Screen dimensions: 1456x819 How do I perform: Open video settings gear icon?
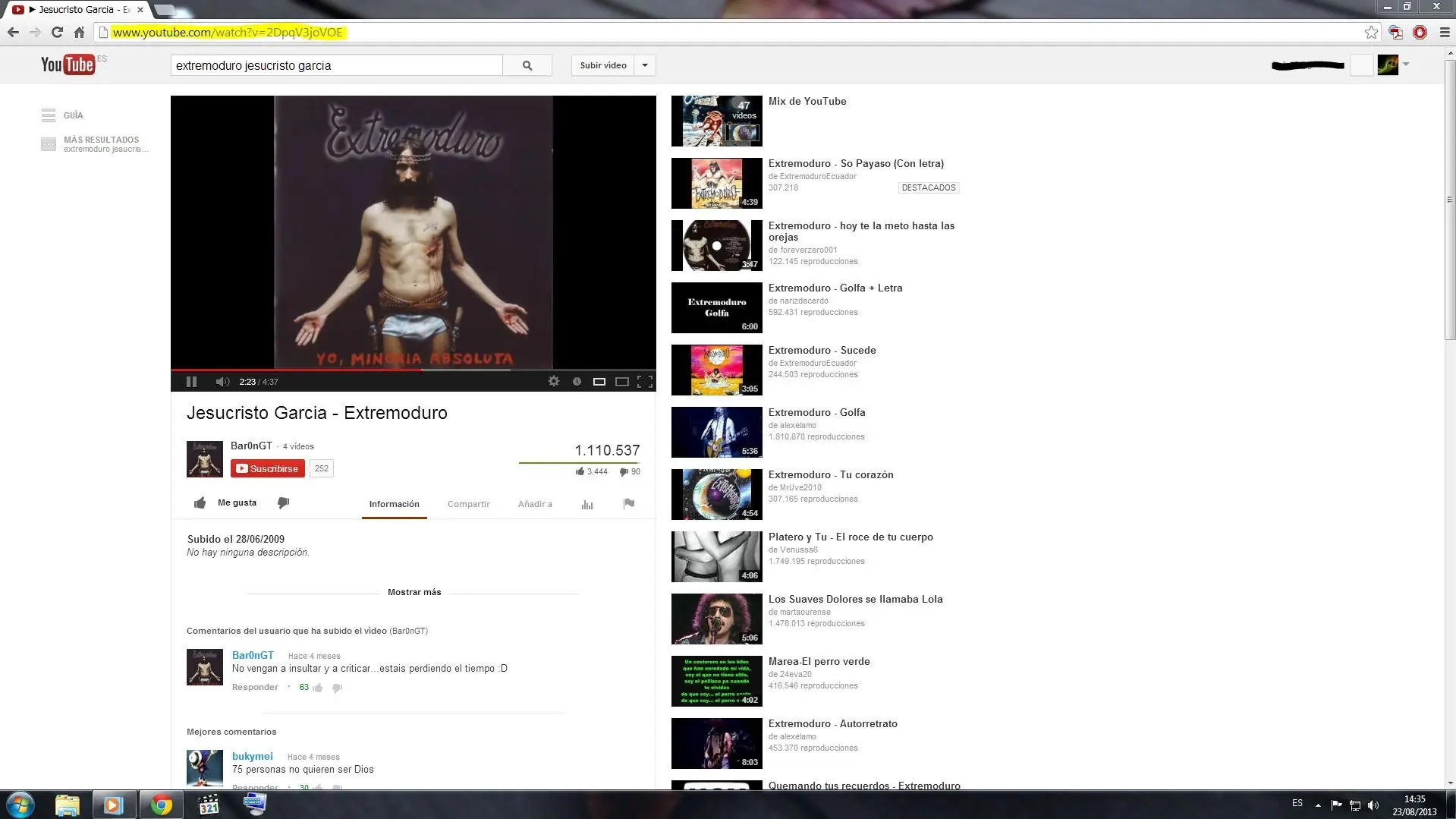(x=554, y=382)
